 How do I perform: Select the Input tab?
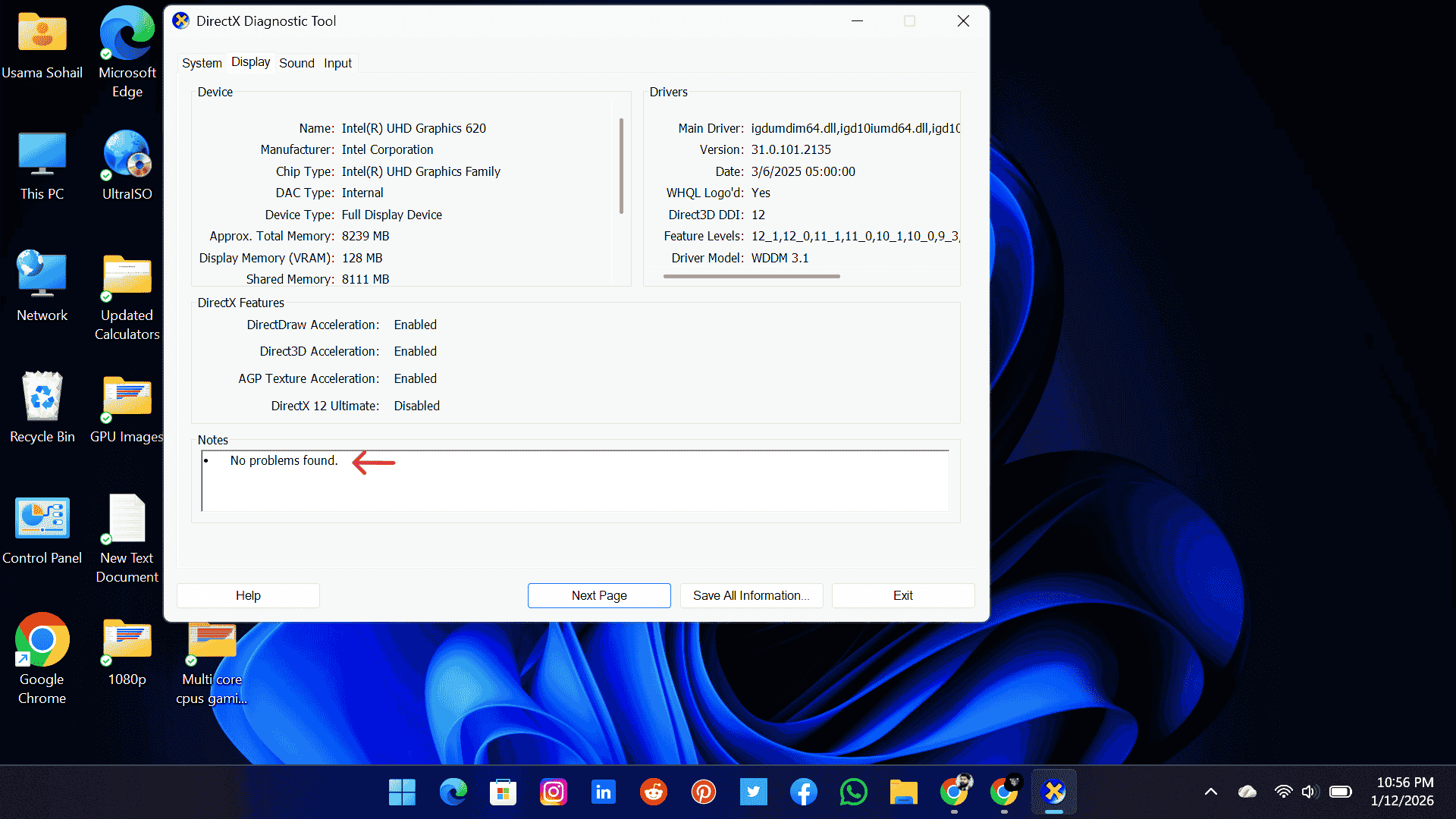[x=337, y=63]
